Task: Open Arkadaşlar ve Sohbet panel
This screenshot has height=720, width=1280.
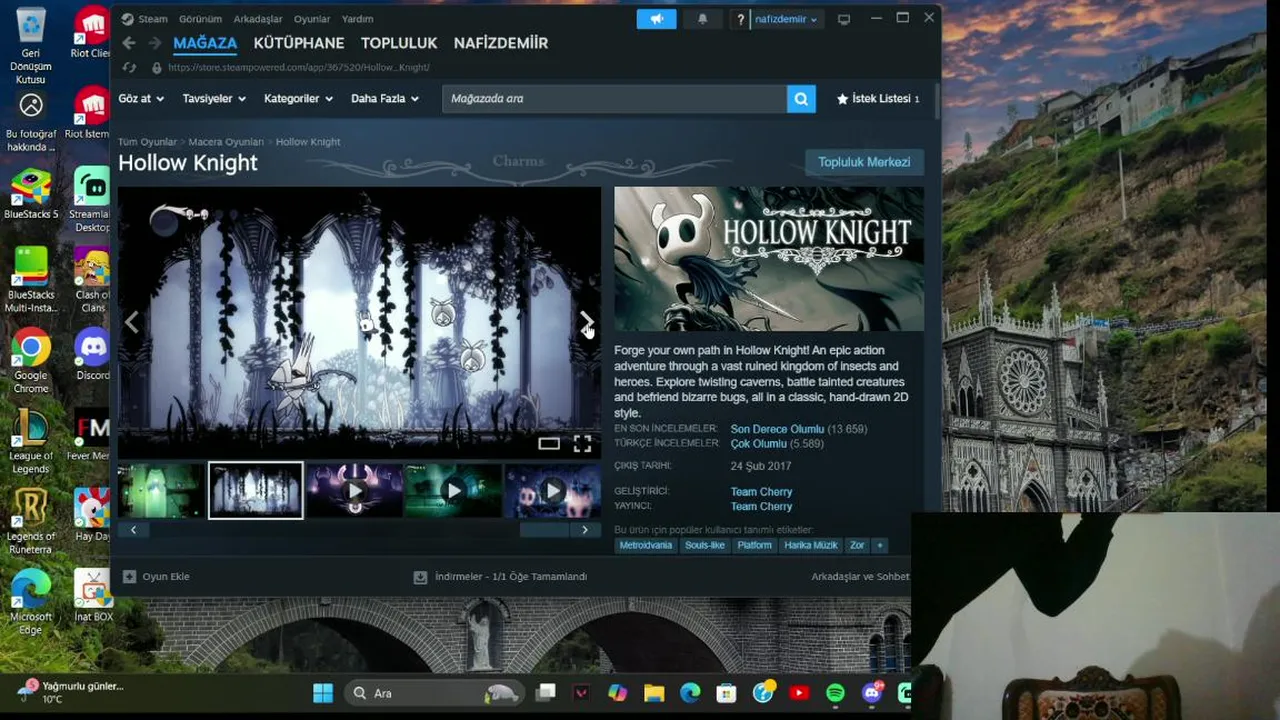Action: point(860,577)
